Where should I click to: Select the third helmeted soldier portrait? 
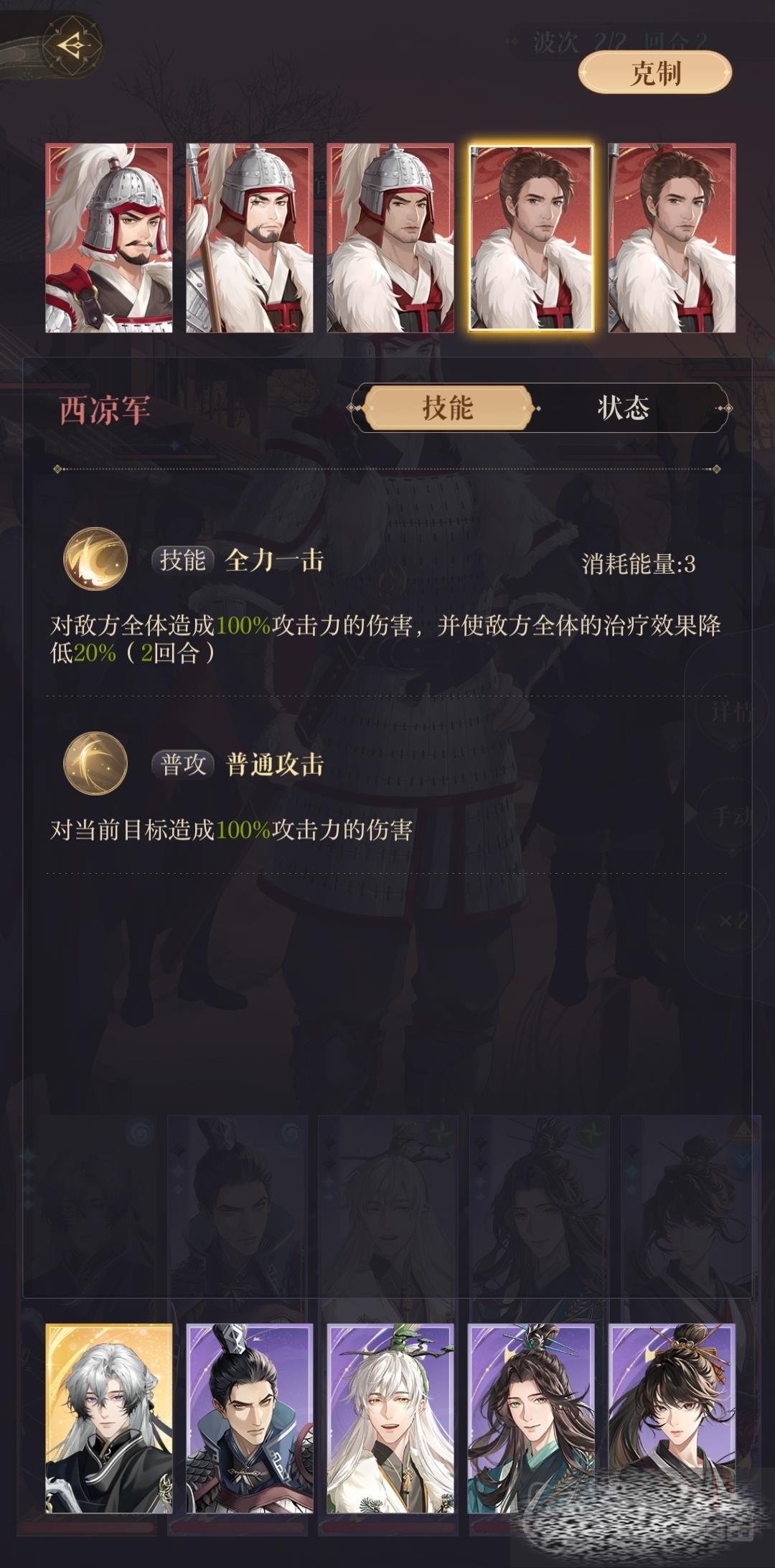[x=390, y=238]
